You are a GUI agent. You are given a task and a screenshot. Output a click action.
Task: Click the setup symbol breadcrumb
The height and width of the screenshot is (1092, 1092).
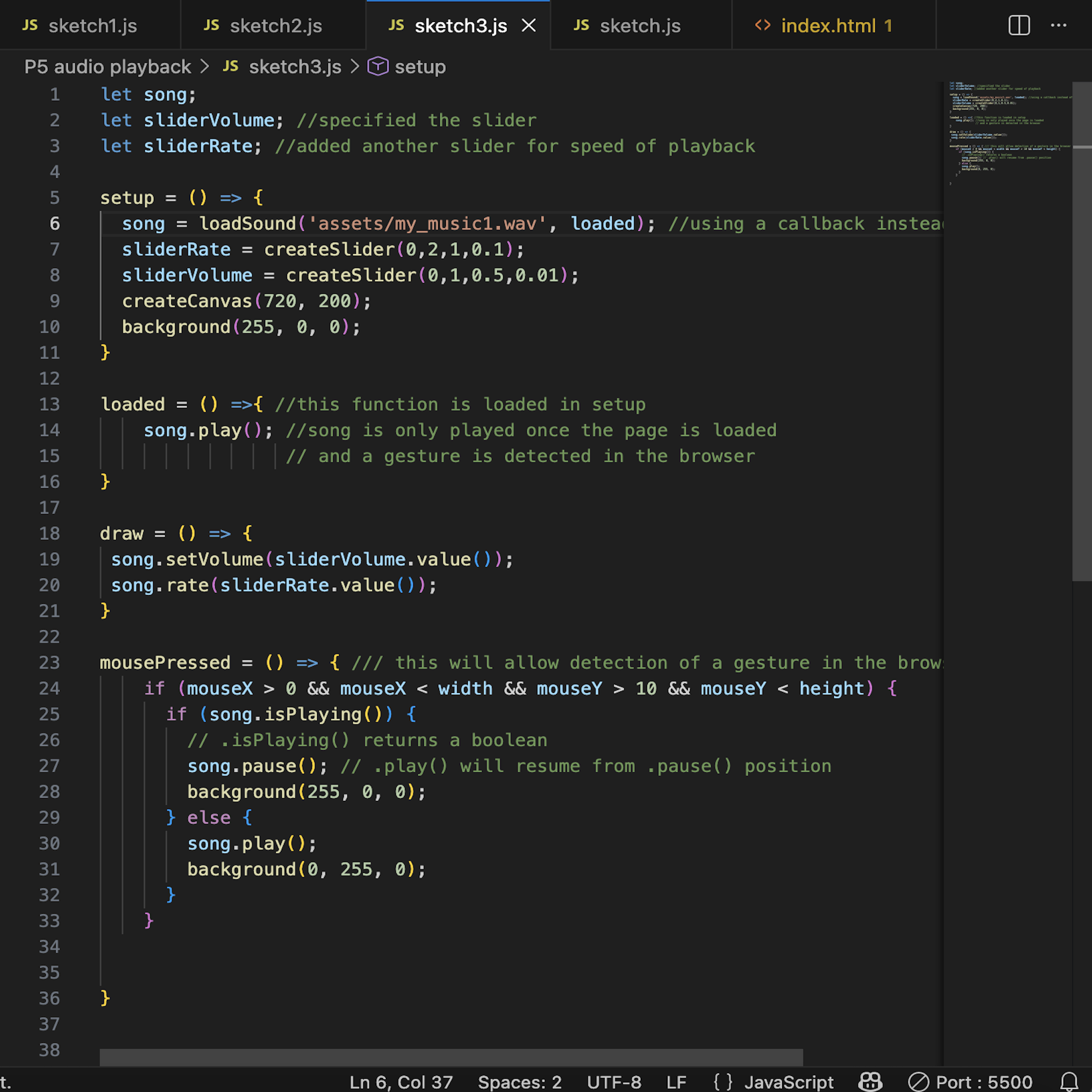pyautogui.click(x=420, y=67)
